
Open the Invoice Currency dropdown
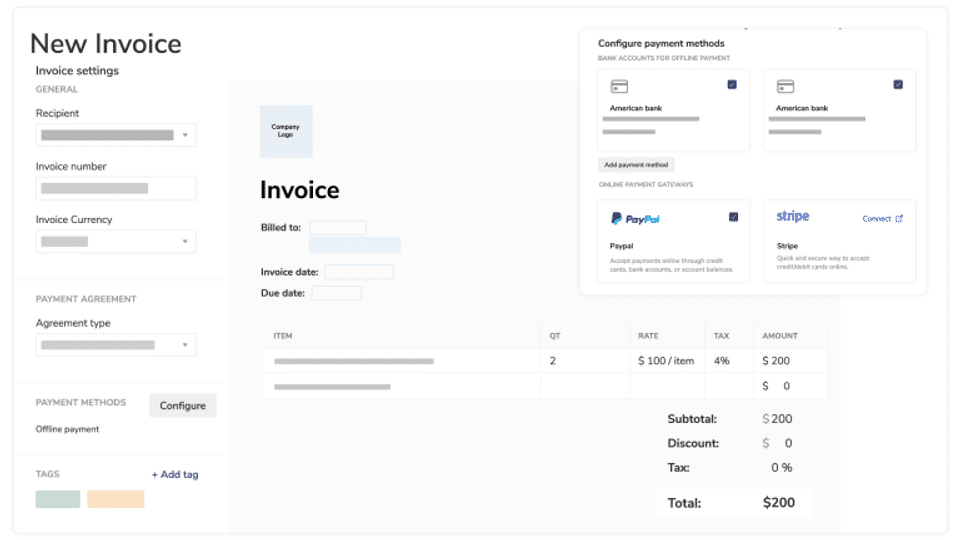(116, 241)
